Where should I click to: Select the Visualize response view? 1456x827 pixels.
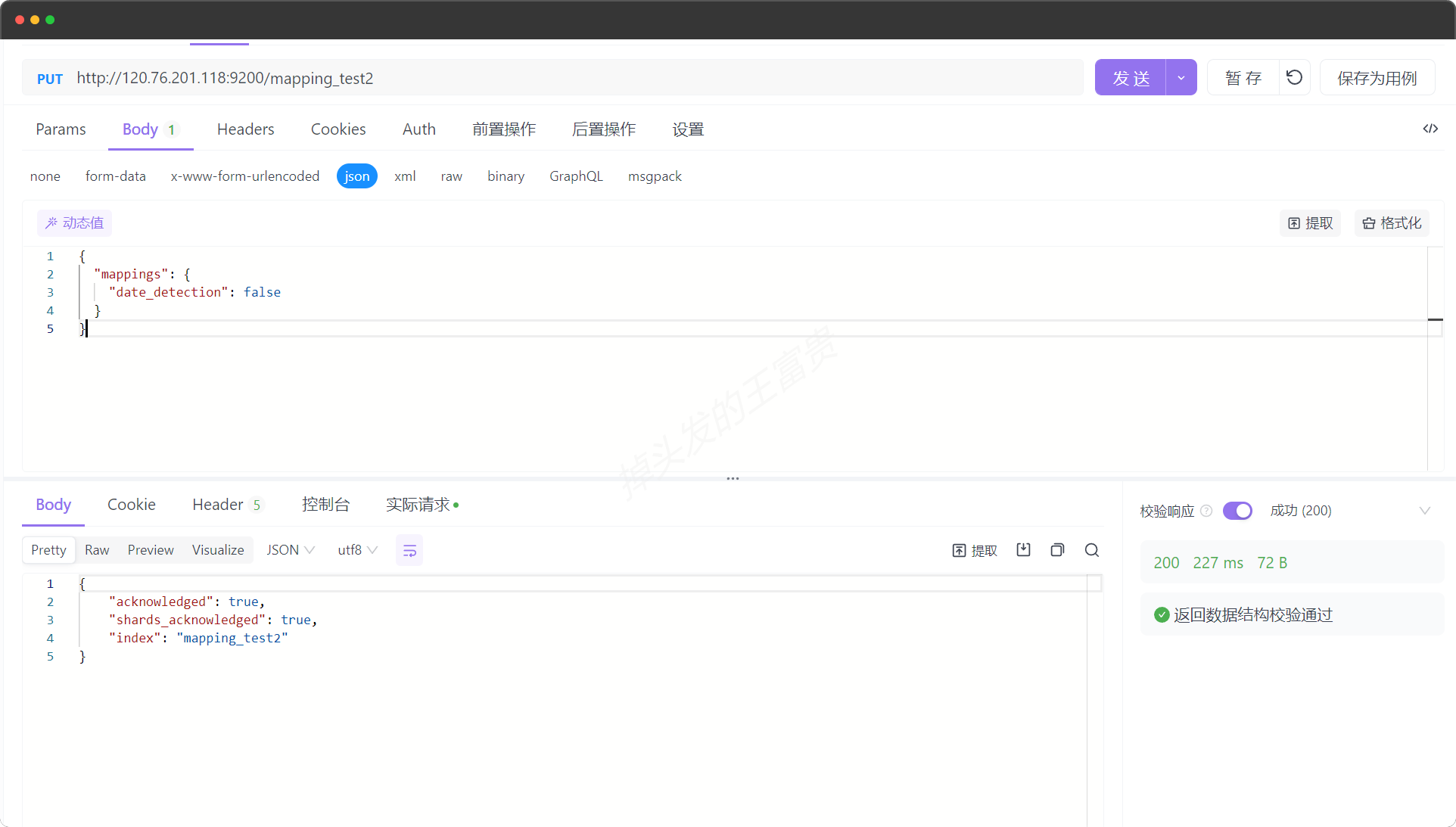(218, 550)
